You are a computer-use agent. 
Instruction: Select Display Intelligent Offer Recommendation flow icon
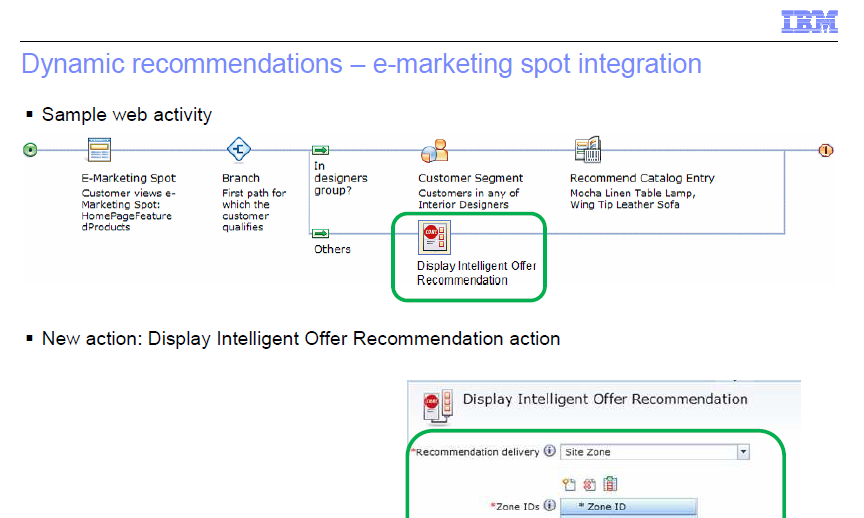click(434, 238)
